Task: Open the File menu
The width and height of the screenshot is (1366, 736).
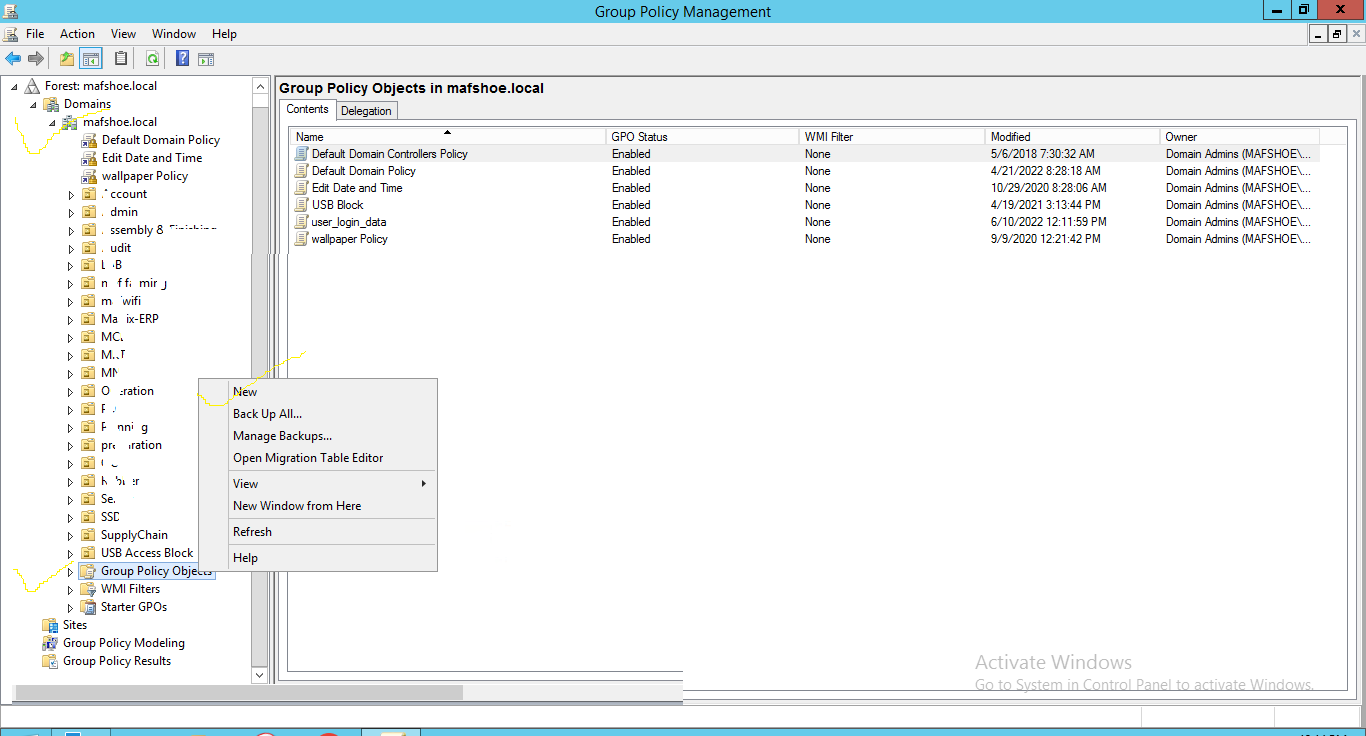Action: click(x=35, y=34)
